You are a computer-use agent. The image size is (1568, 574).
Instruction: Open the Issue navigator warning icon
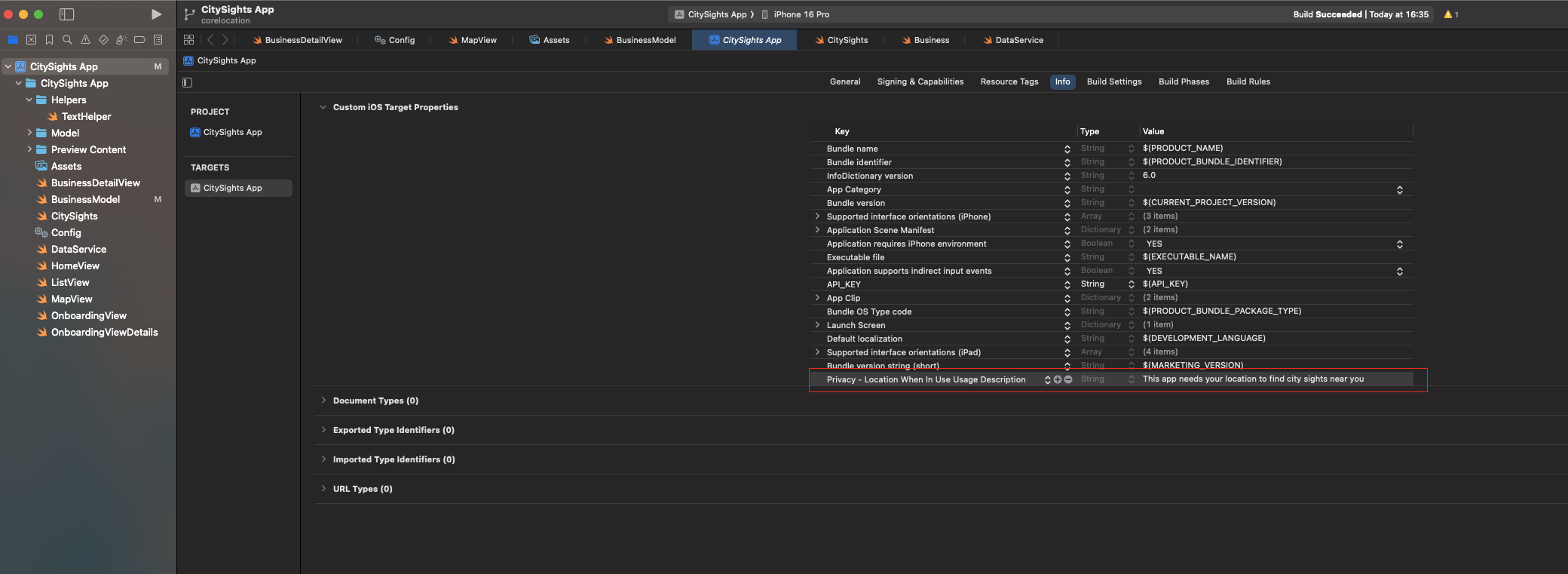[x=85, y=40]
